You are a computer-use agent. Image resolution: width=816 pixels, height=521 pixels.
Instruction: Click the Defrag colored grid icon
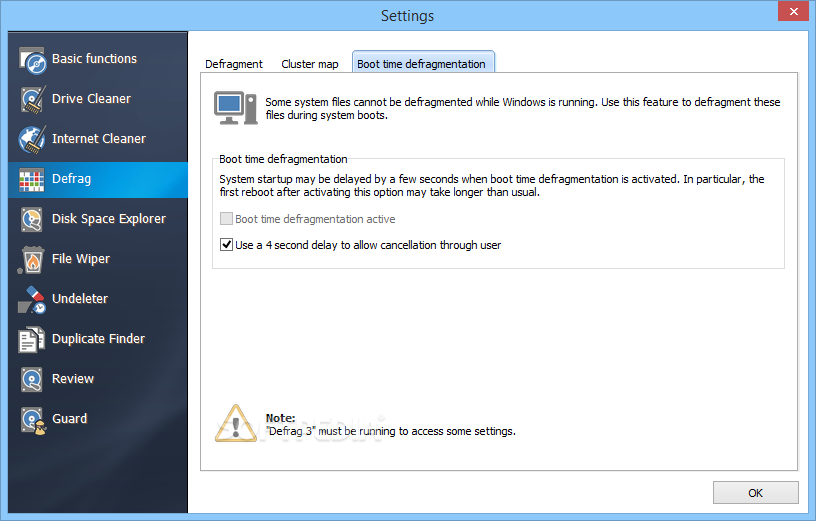pyautogui.click(x=32, y=180)
